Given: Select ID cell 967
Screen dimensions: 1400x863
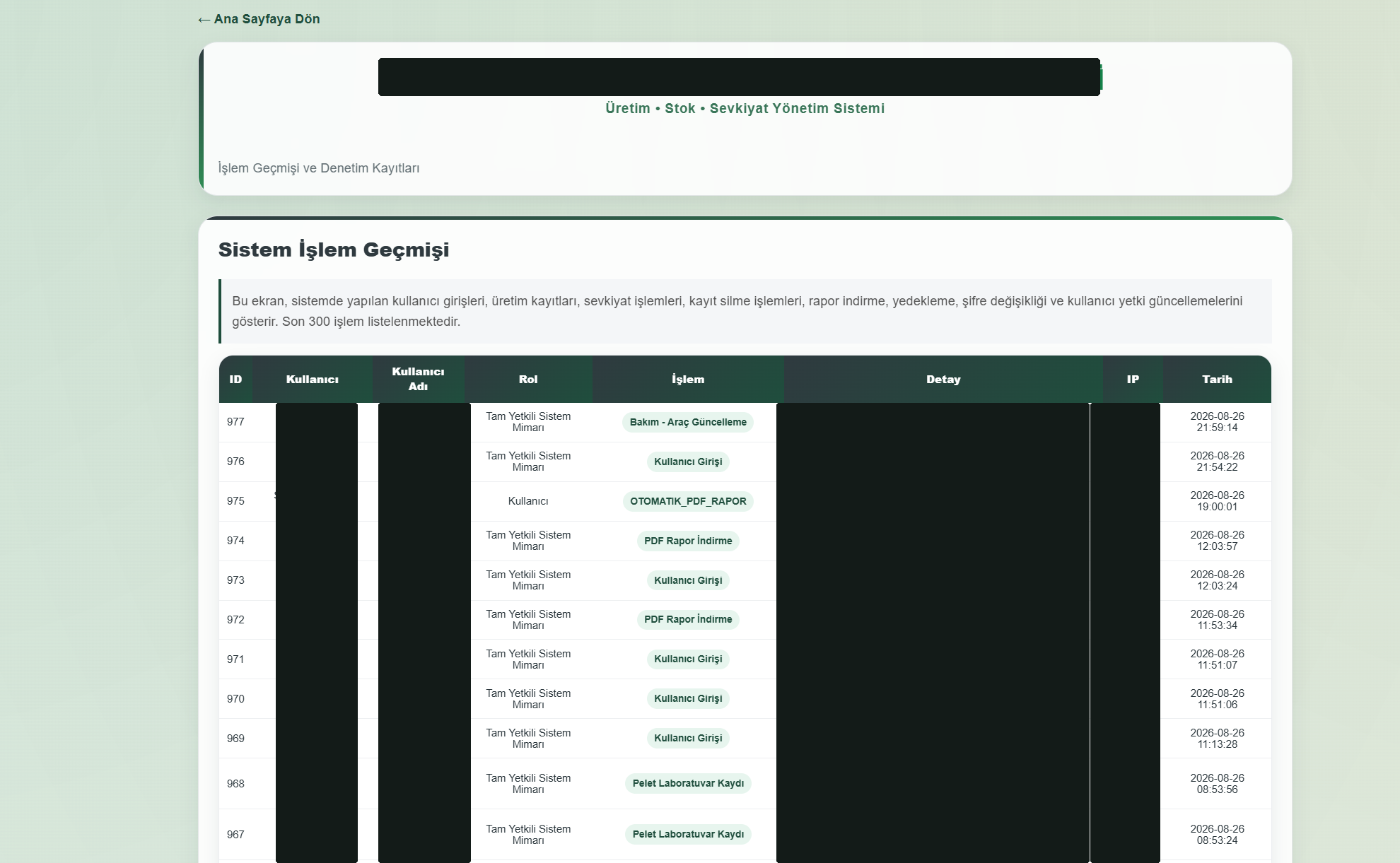Looking at the screenshot, I should pos(235,835).
